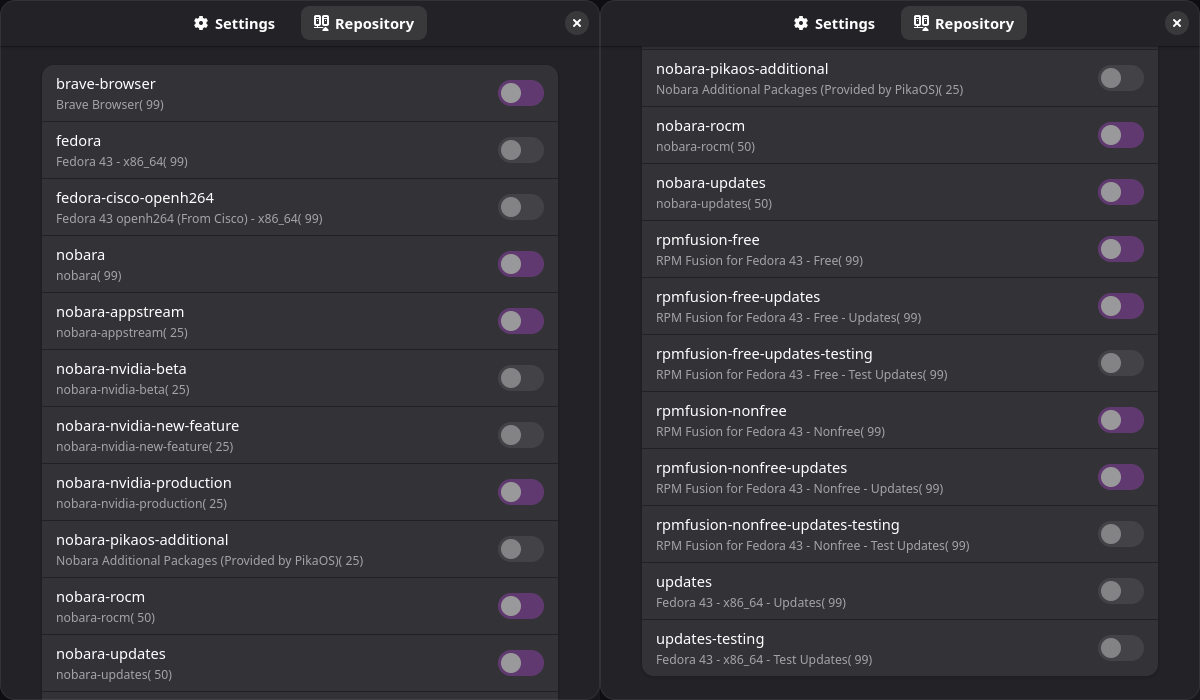Toggle off the rpmfusion-nonfree-updates repository
1200x700 pixels.
click(x=1121, y=477)
